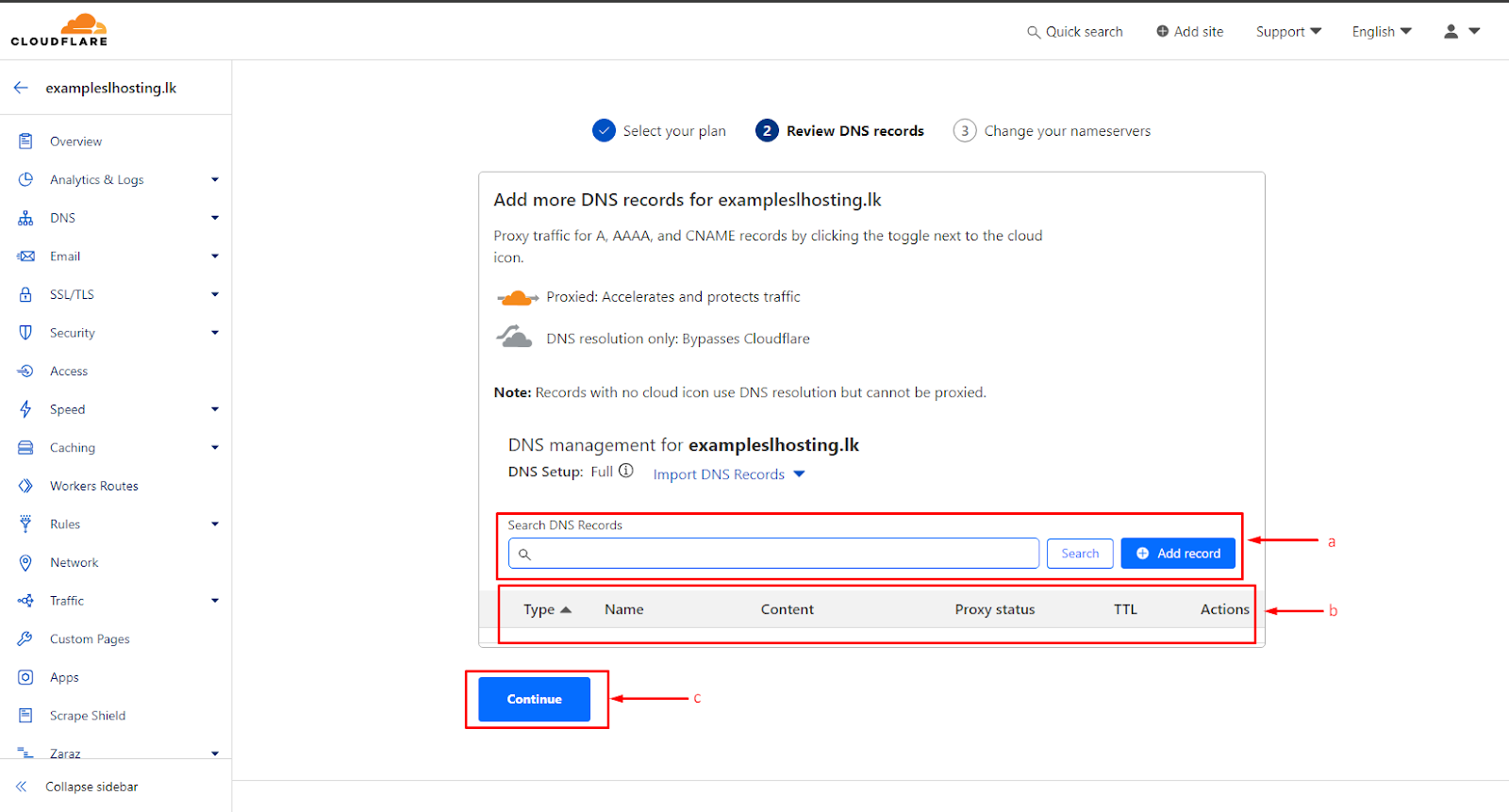This screenshot has width=1509, height=812.
Task: Expand the Analytics & Logs submenu arrow
Action: [215, 179]
